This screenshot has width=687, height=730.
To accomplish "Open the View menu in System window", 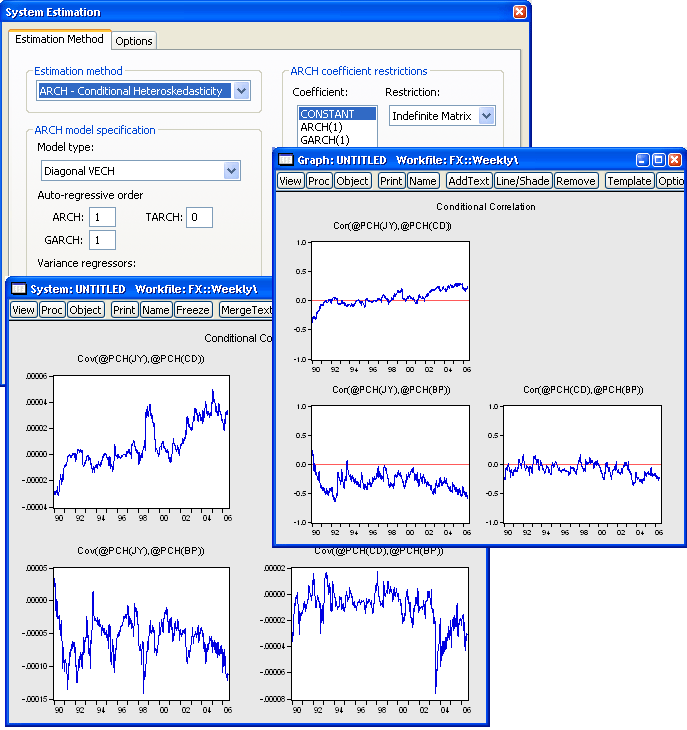I will [23, 310].
